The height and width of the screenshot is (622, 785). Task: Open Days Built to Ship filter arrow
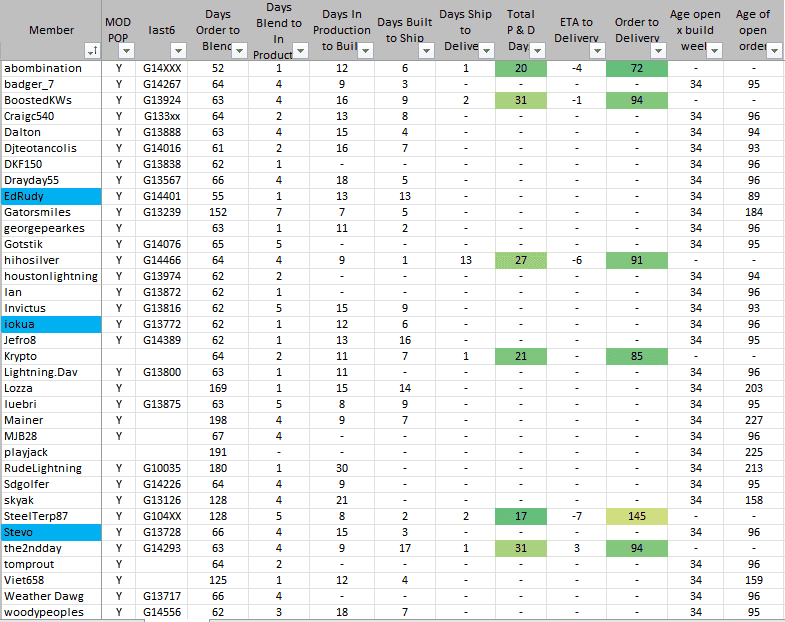pyautogui.click(x=429, y=51)
